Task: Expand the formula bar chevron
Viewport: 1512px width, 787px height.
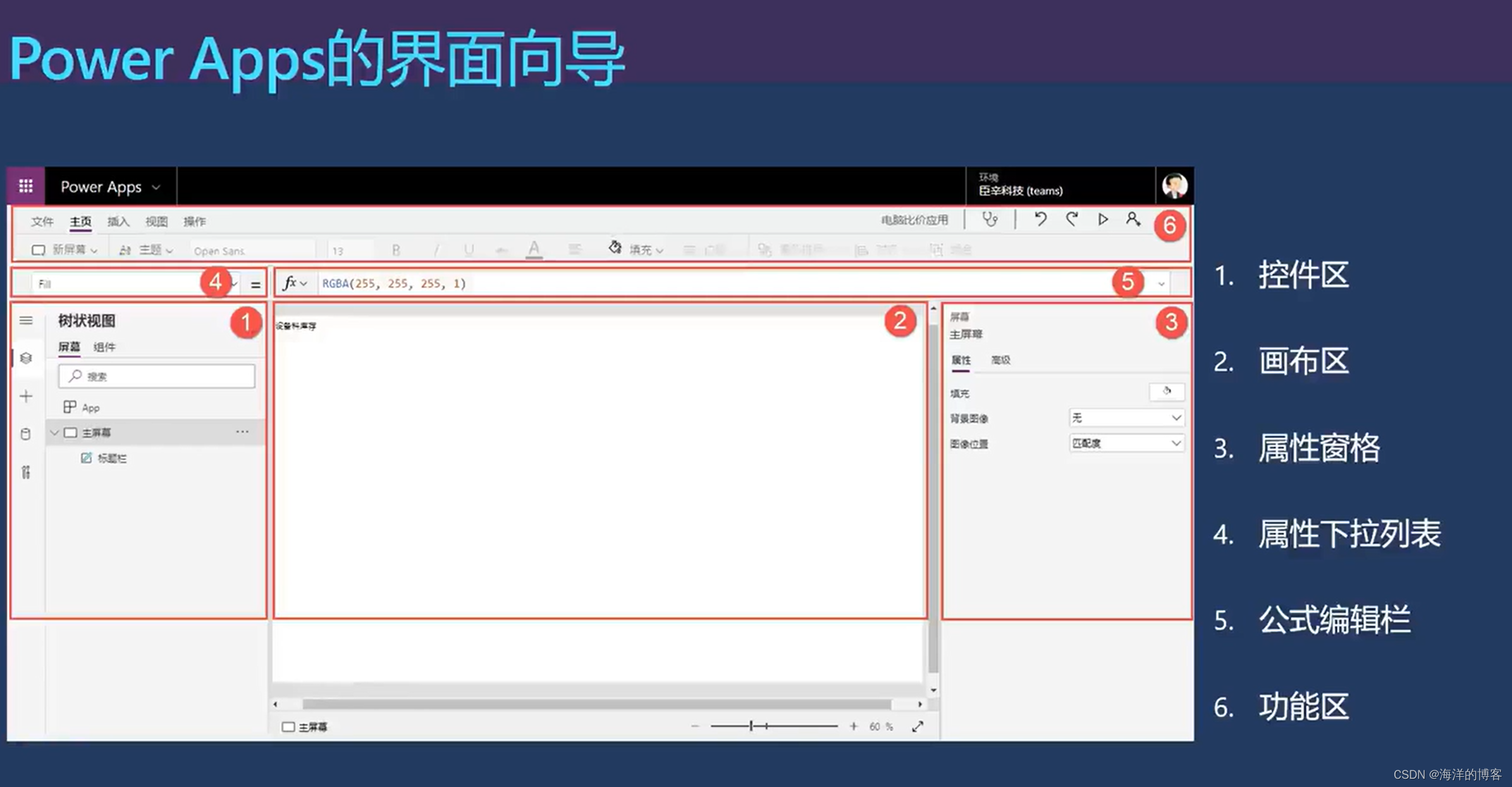Action: click(x=1161, y=284)
